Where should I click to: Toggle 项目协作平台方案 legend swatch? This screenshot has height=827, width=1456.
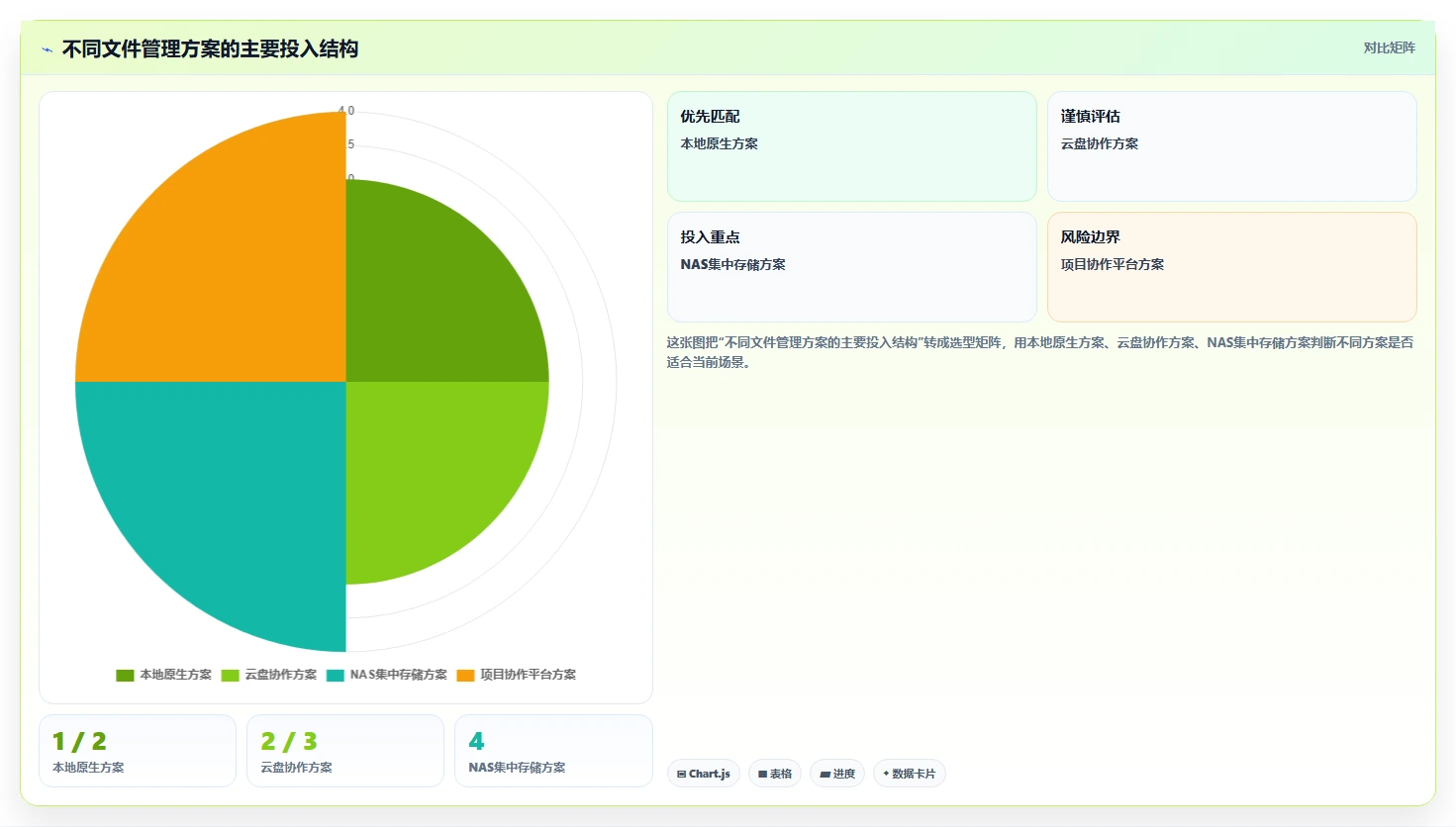465,675
